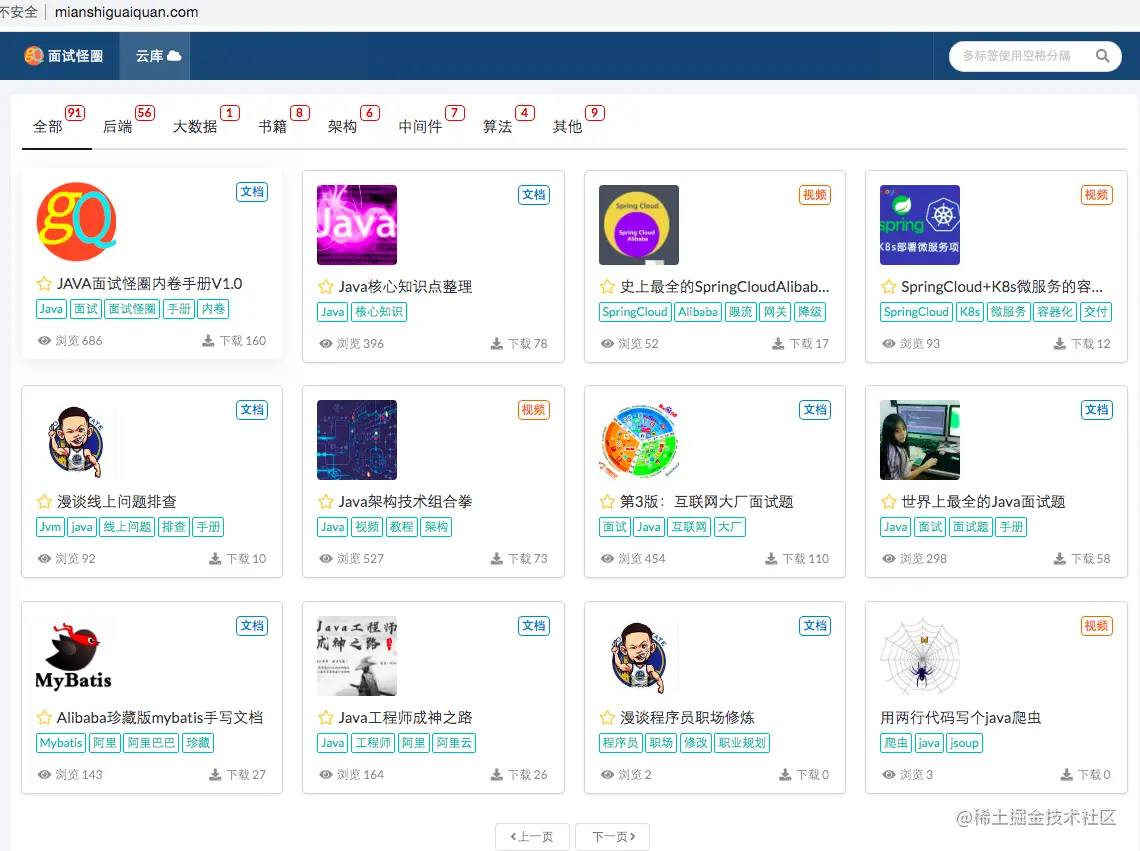
Task: Click the jsoup tag
Action: point(964,743)
